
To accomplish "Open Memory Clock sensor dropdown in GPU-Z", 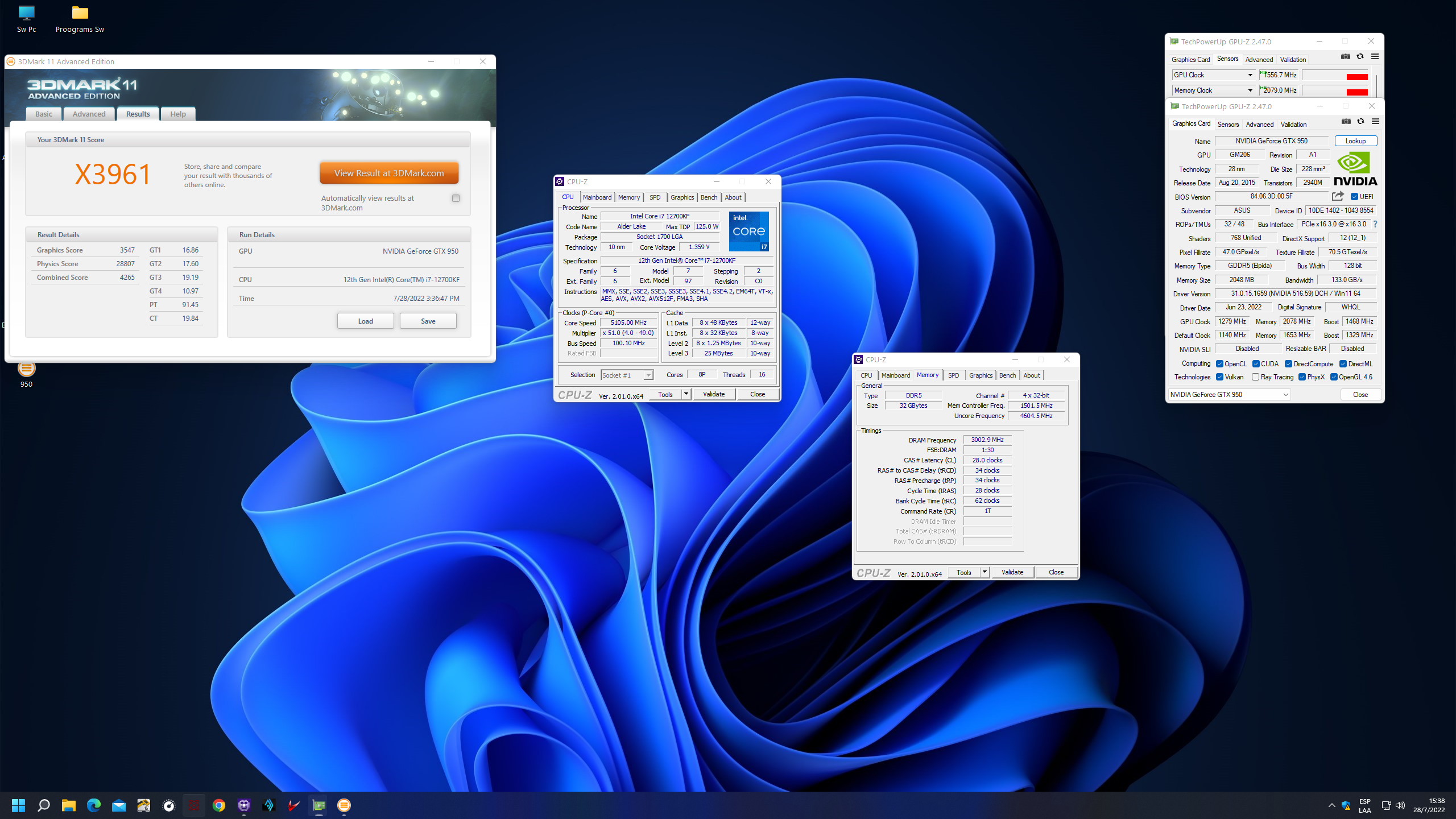I will click(1250, 90).
